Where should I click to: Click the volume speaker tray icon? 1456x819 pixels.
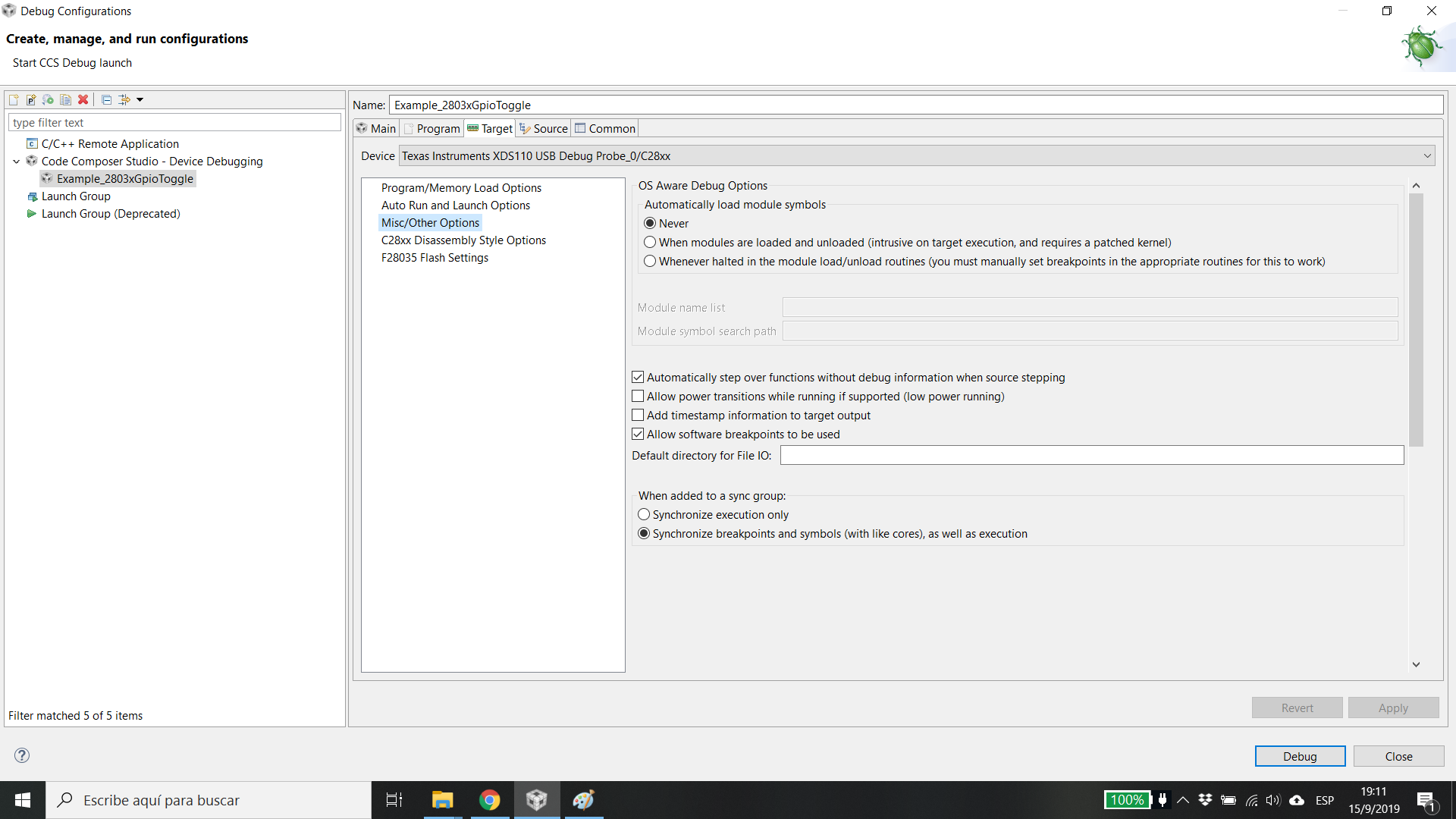1273,800
